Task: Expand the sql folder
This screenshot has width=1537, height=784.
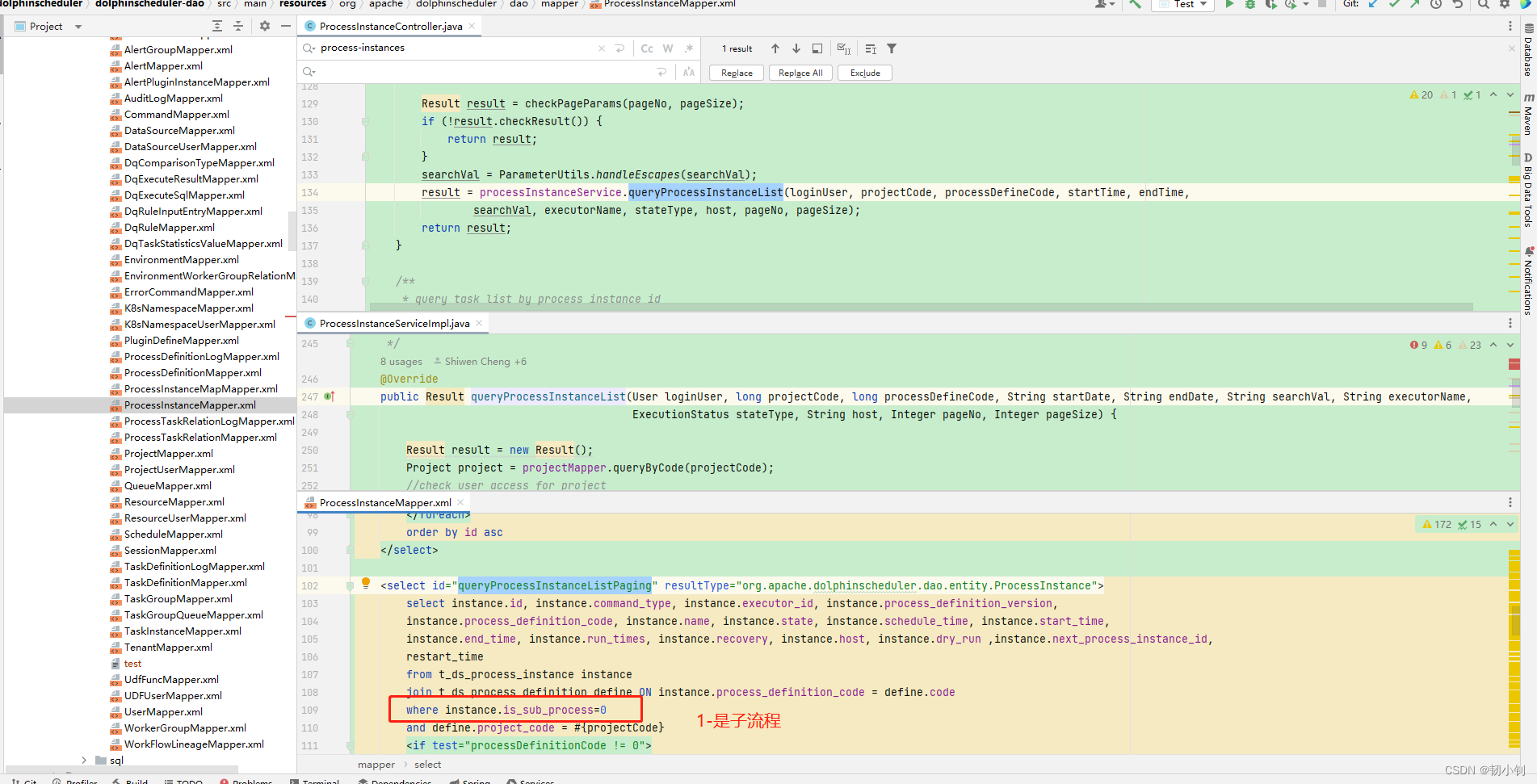Action: 84,760
